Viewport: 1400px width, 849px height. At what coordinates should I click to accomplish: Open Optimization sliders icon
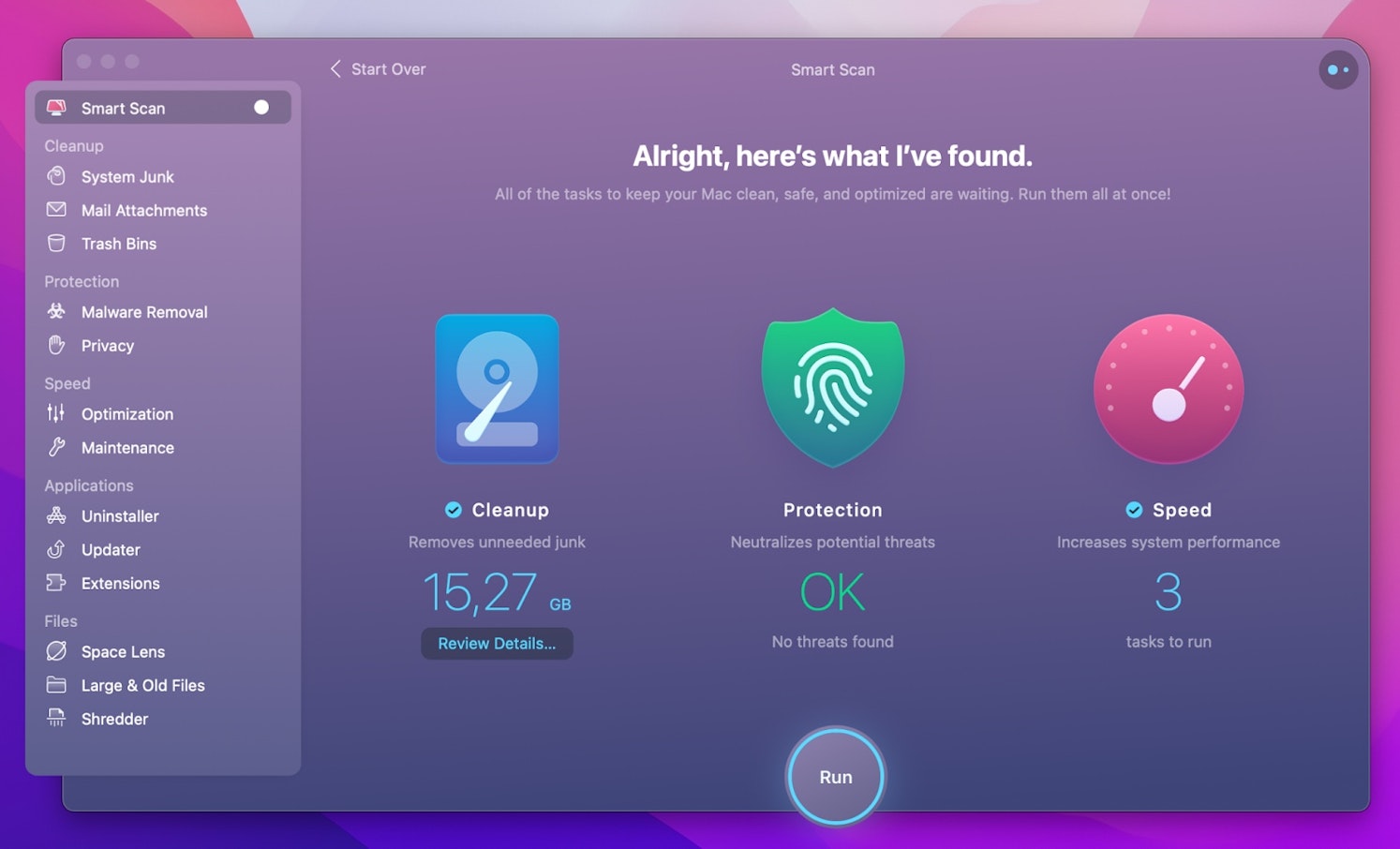tap(56, 413)
